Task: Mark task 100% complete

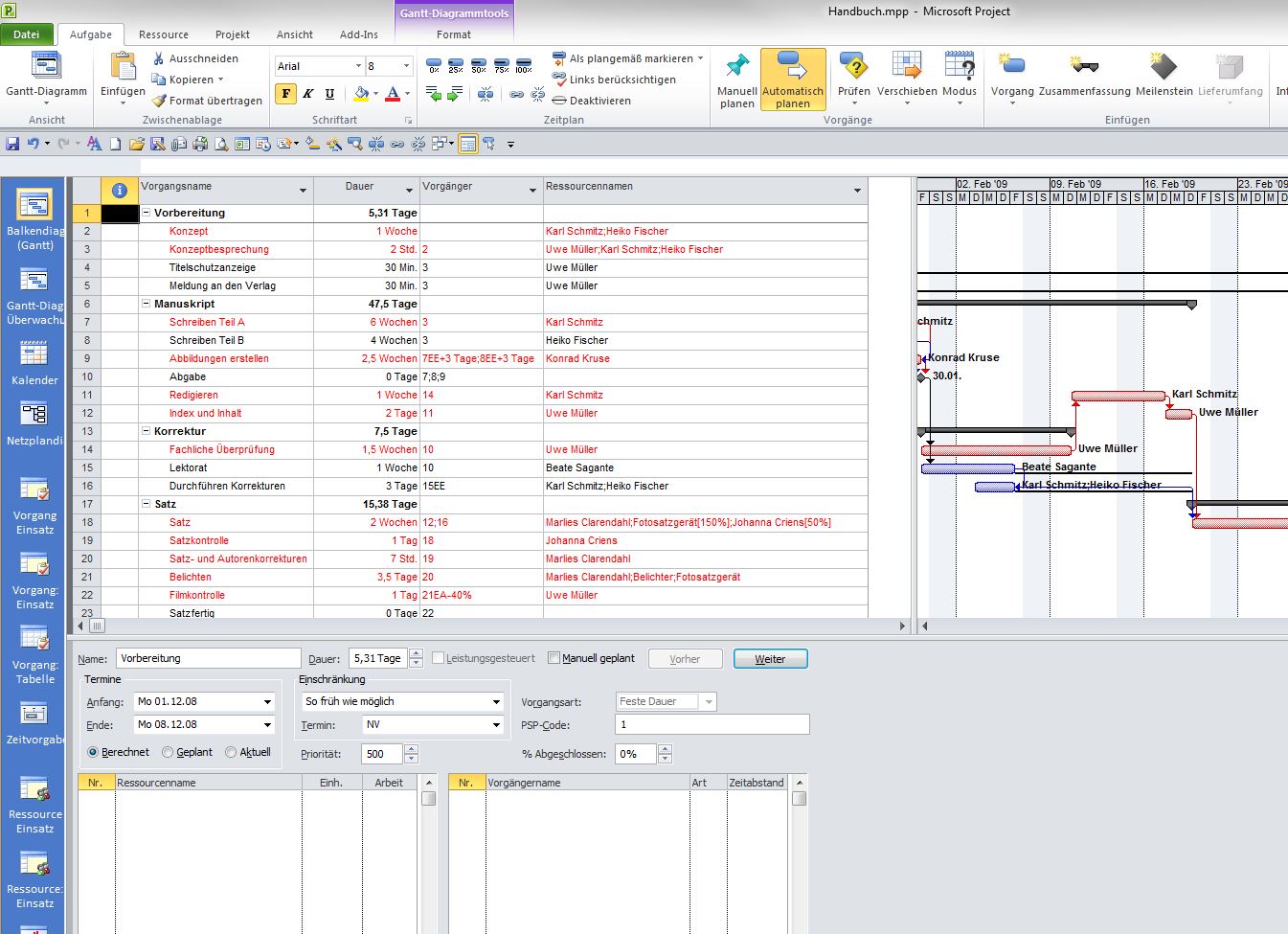Action: 524,66
